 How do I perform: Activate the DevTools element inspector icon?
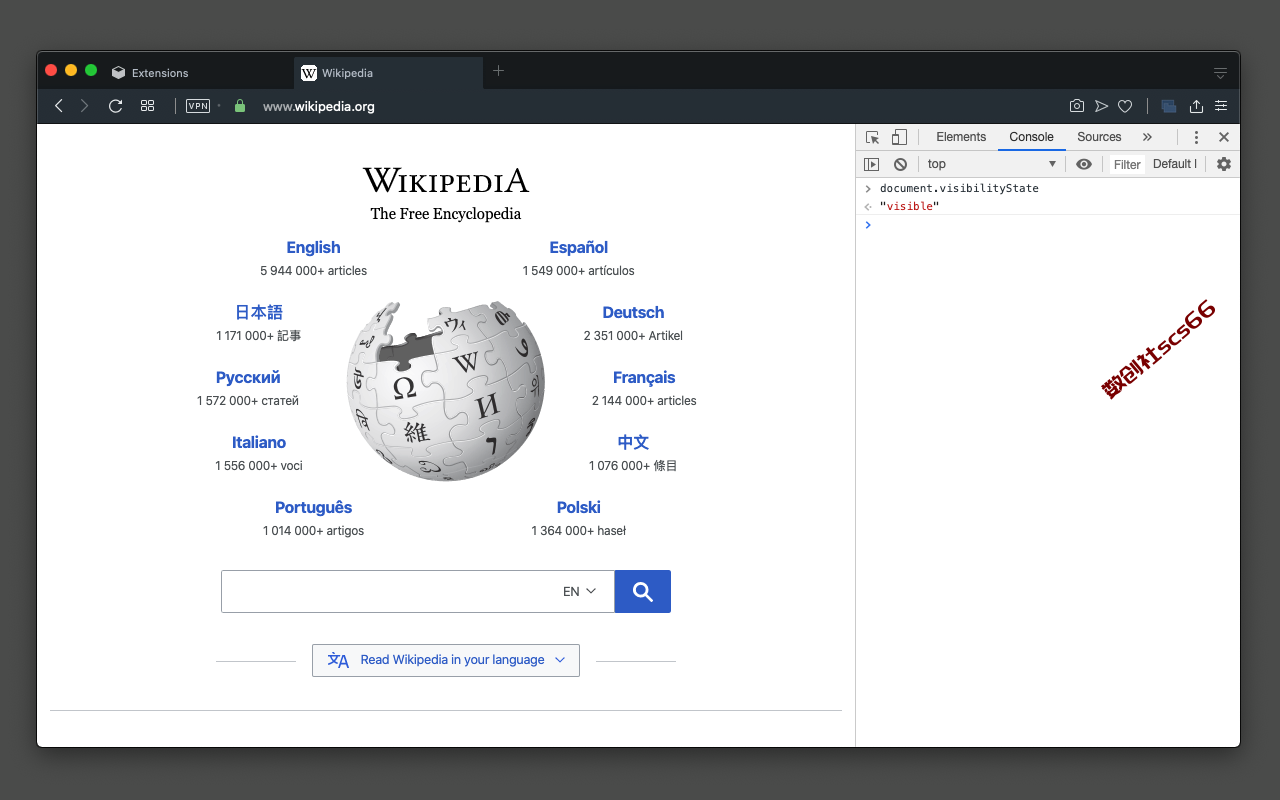coord(872,137)
